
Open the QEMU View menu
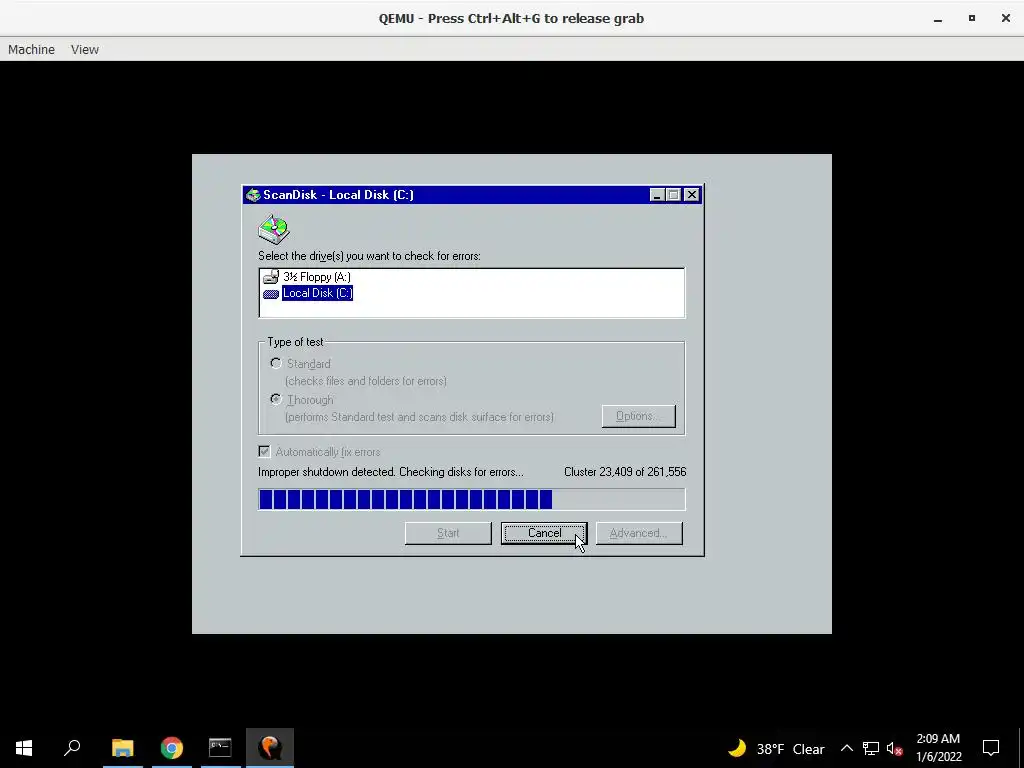pos(85,50)
